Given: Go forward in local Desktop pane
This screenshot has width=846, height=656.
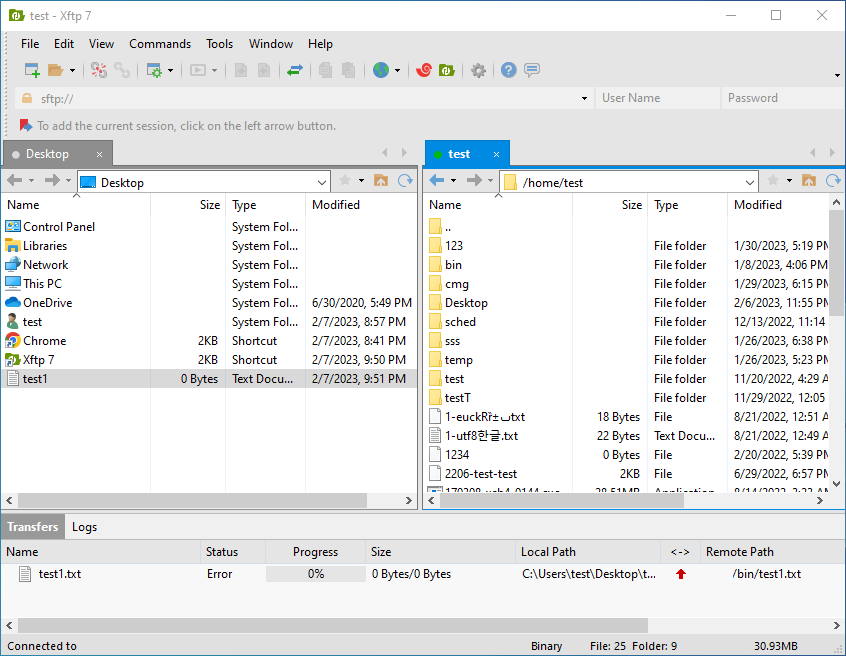Looking at the screenshot, I should (52, 180).
